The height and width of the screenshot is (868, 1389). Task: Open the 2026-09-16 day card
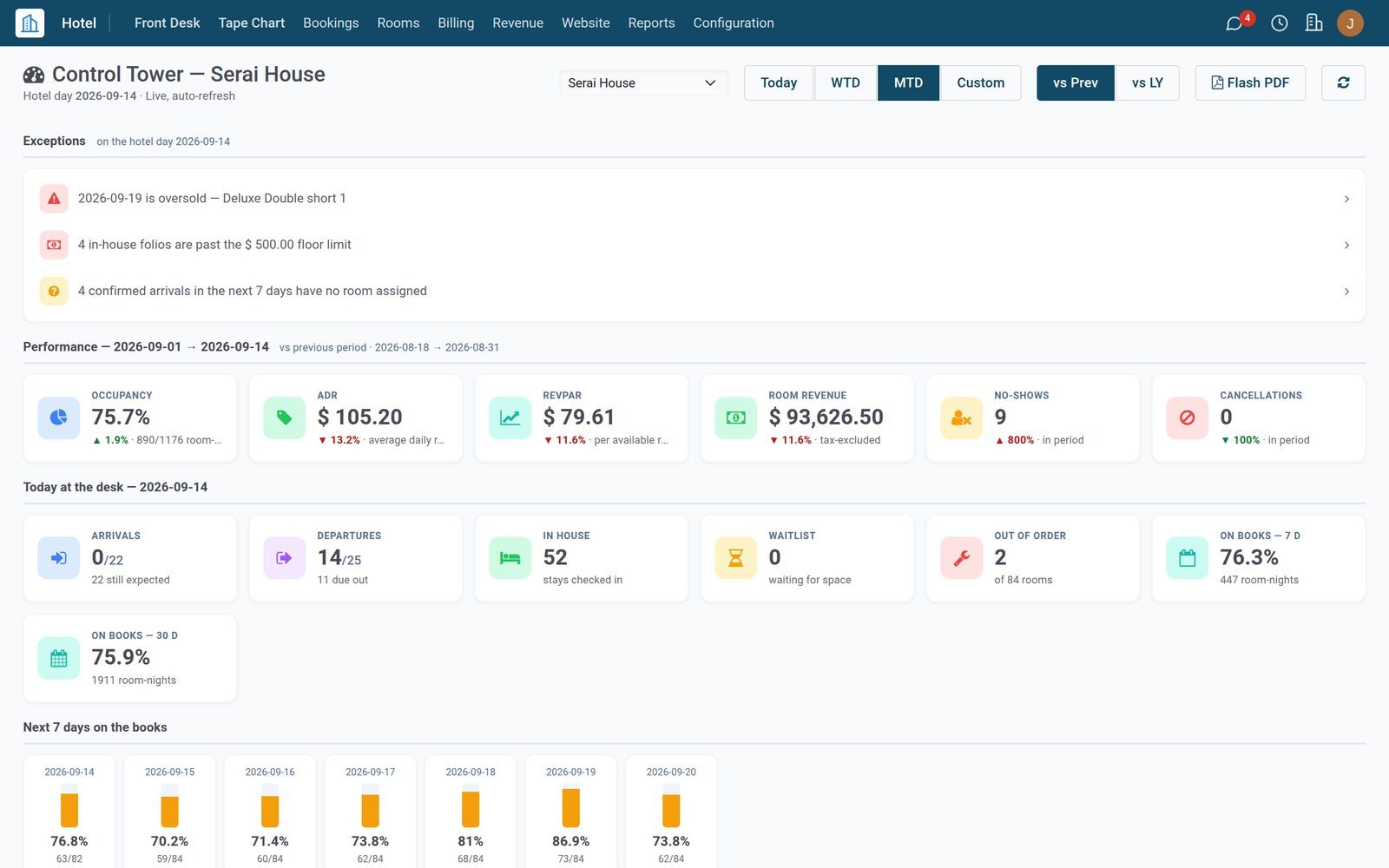[x=270, y=812]
